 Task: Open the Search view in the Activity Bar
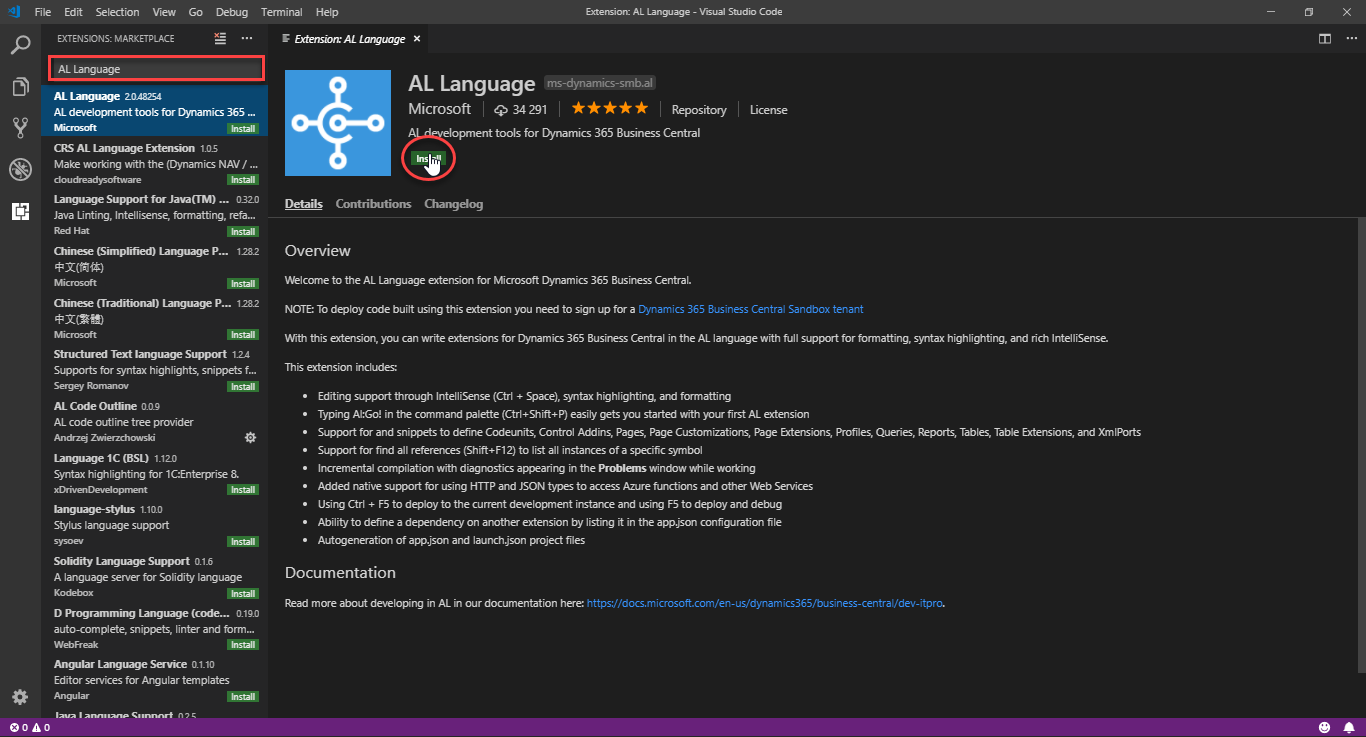click(20, 44)
